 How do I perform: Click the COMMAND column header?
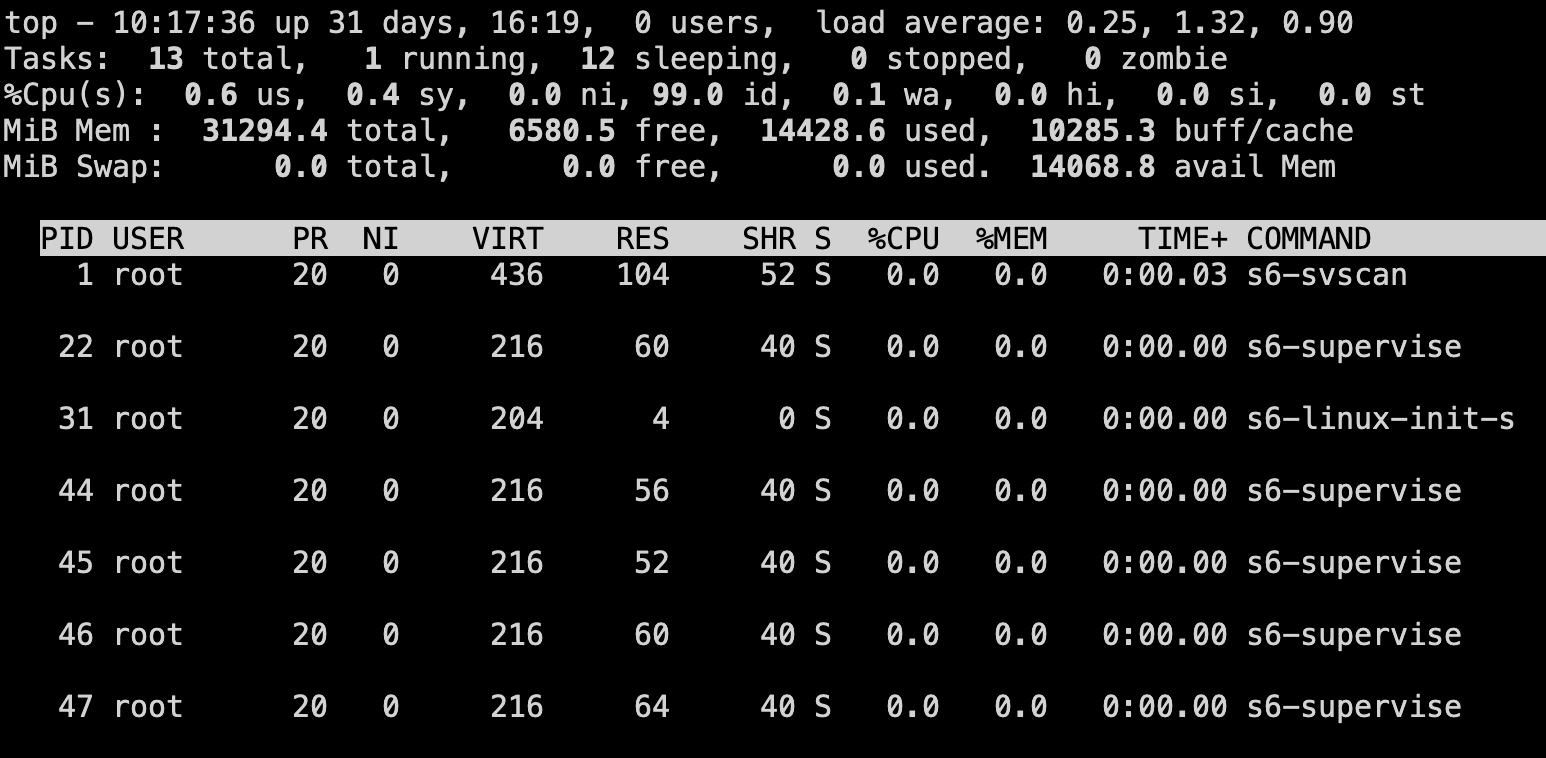coord(1308,239)
